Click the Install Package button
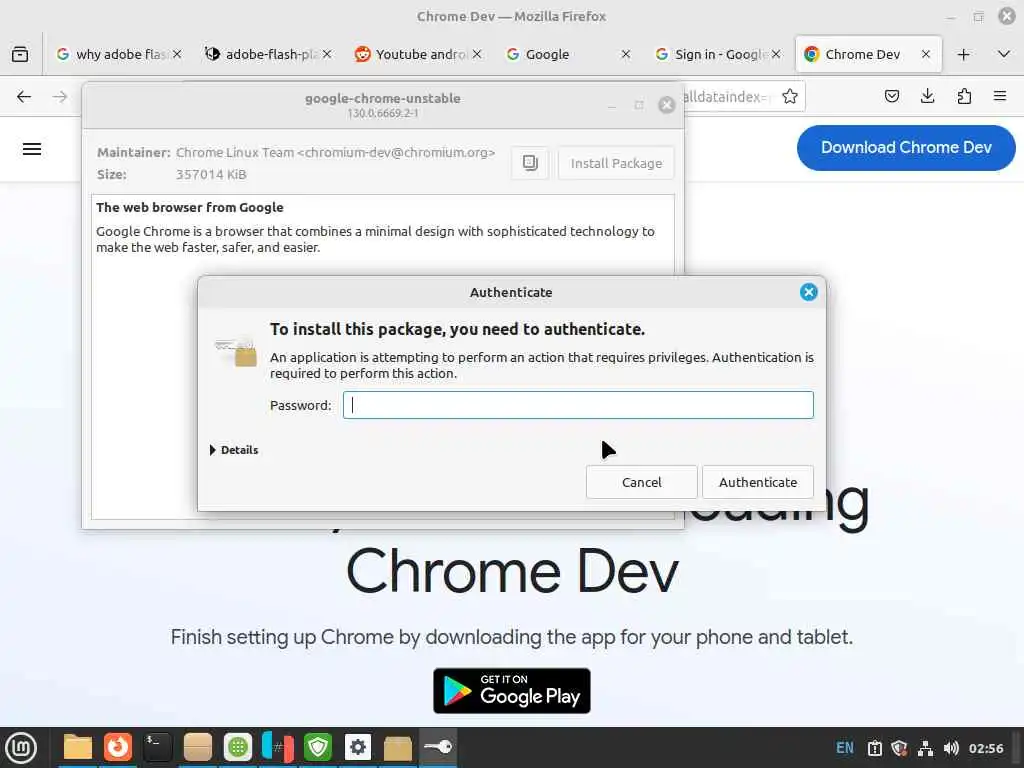The height and width of the screenshot is (768, 1024). tap(616, 163)
